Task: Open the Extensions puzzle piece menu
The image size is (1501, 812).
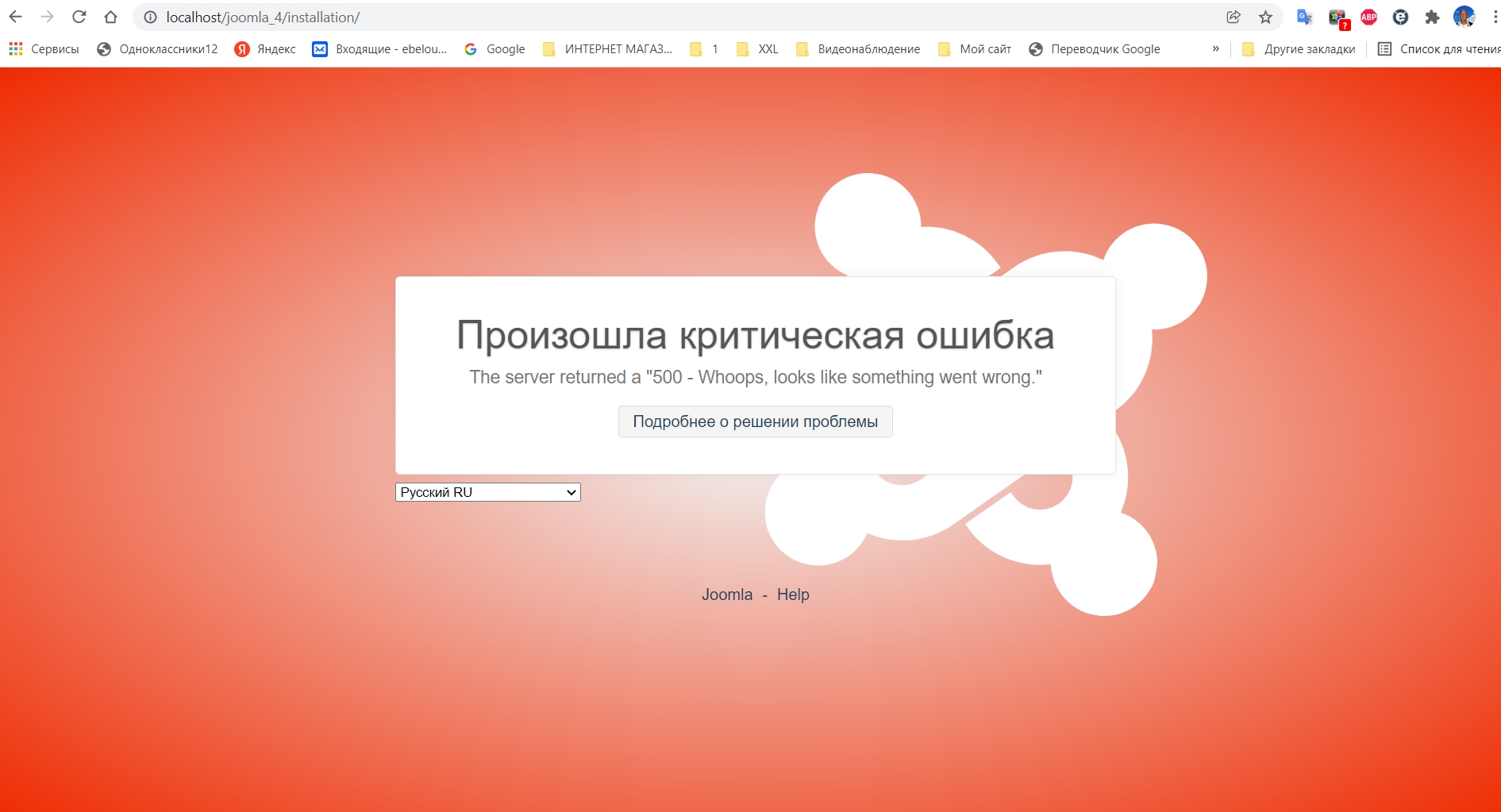Action: pyautogui.click(x=1432, y=17)
